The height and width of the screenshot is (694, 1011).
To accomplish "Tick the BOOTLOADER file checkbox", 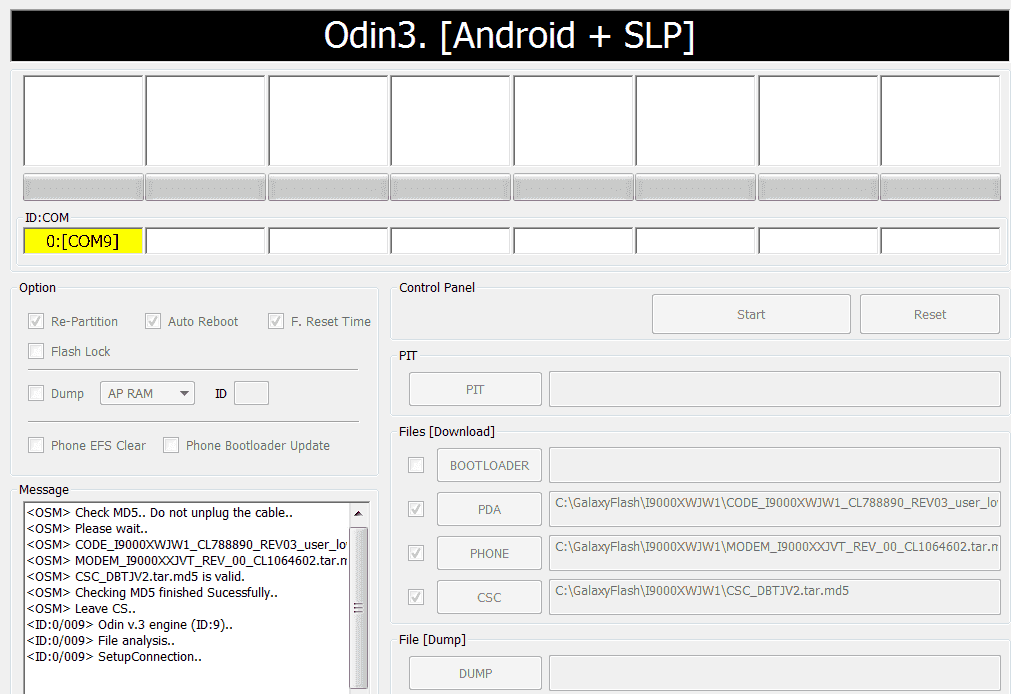I will (x=416, y=465).
